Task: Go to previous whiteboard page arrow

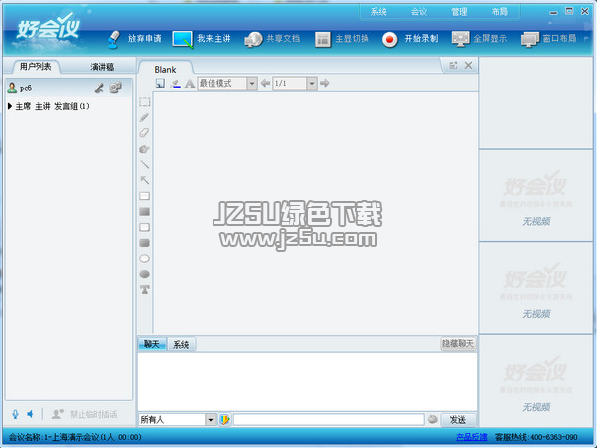Action: pos(265,83)
